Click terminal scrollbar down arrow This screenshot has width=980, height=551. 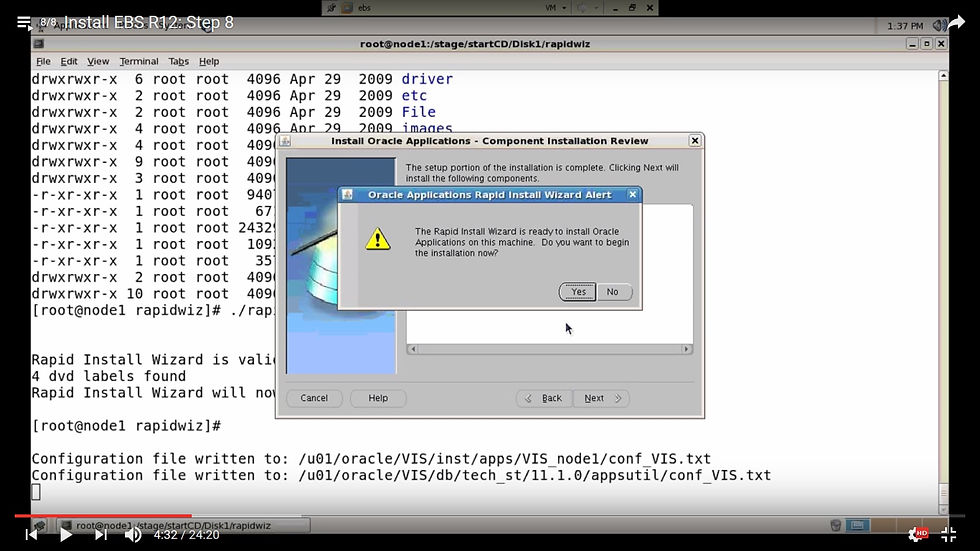pyautogui.click(x=943, y=509)
